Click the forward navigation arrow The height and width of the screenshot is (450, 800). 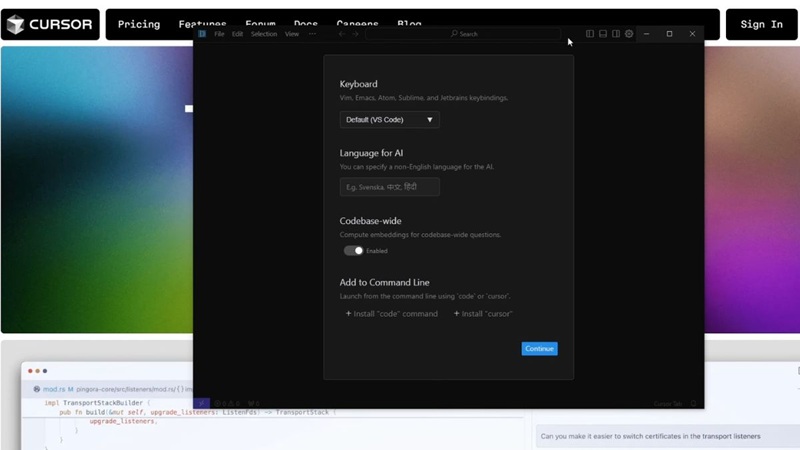pos(355,34)
